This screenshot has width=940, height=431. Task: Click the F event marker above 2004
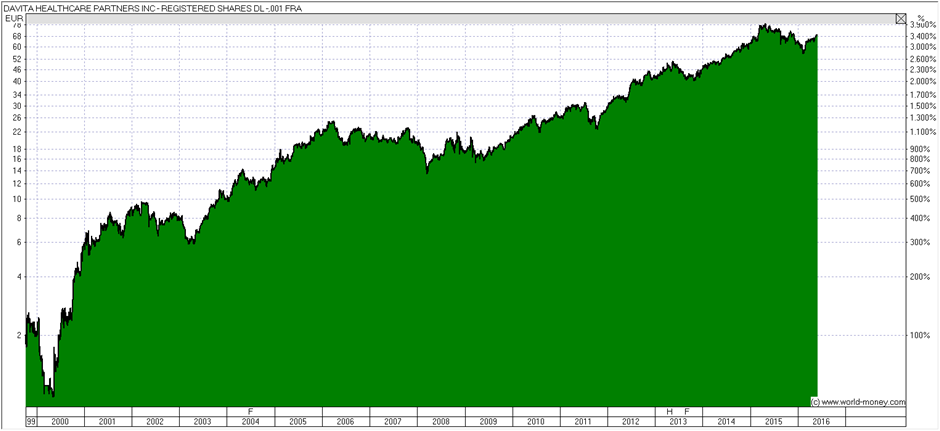251,412
